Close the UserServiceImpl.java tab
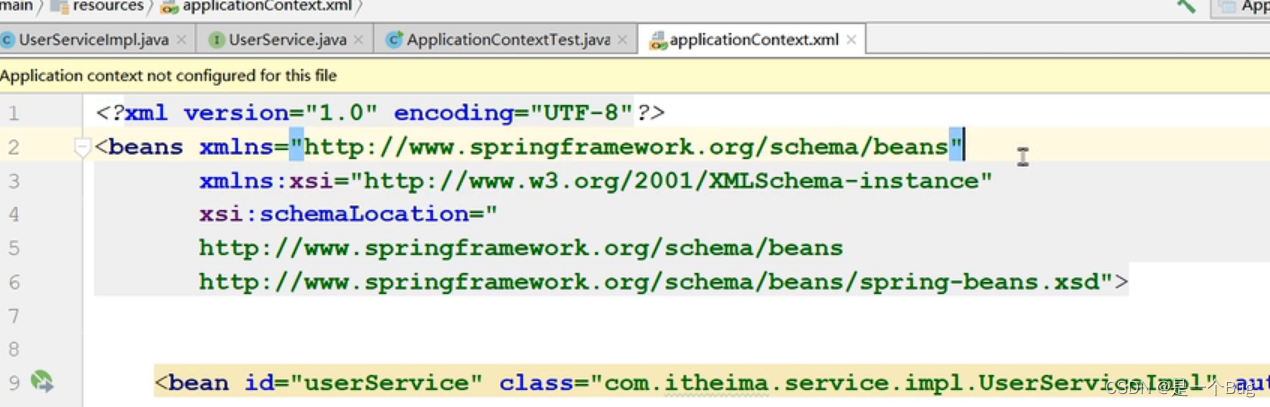This screenshot has width=1270, height=407. tap(181, 40)
